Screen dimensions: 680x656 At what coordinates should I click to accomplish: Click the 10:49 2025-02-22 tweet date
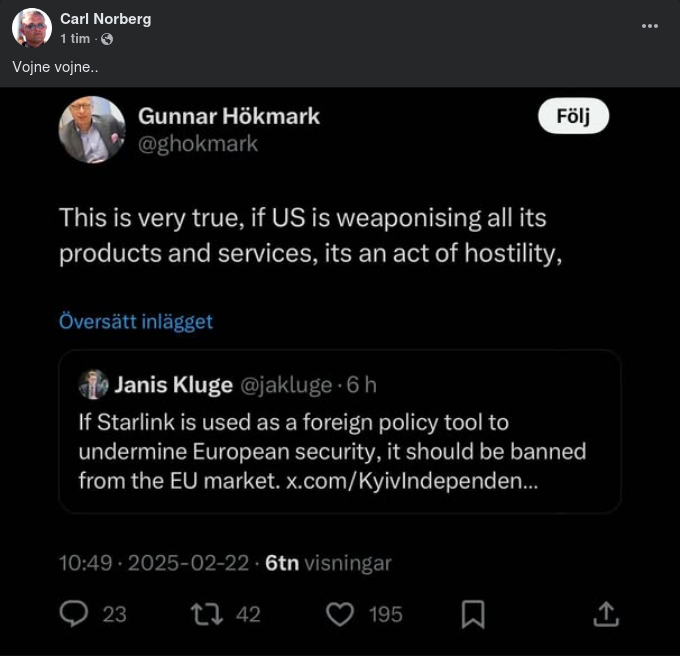(x=153, y=563)
